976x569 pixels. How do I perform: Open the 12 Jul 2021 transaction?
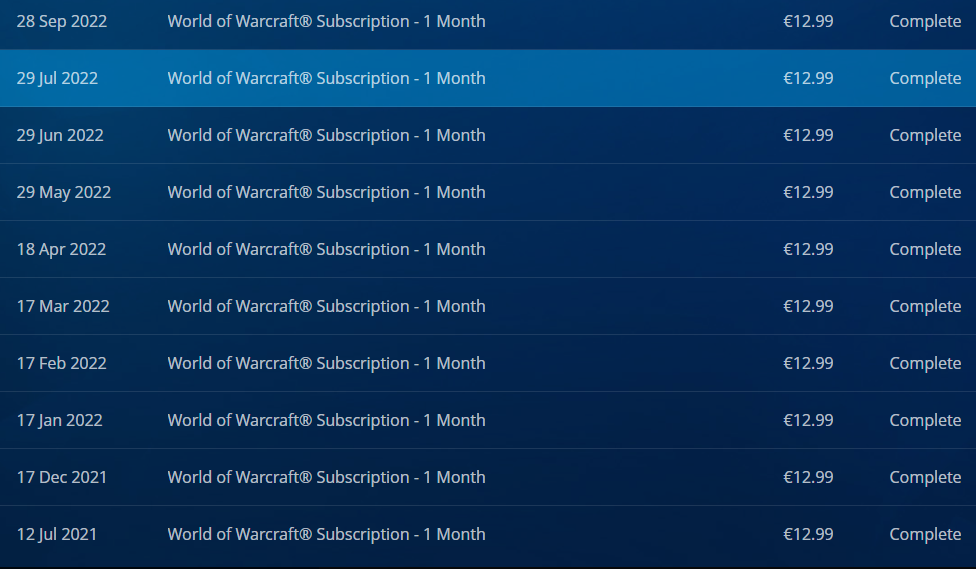pos(488,534)
